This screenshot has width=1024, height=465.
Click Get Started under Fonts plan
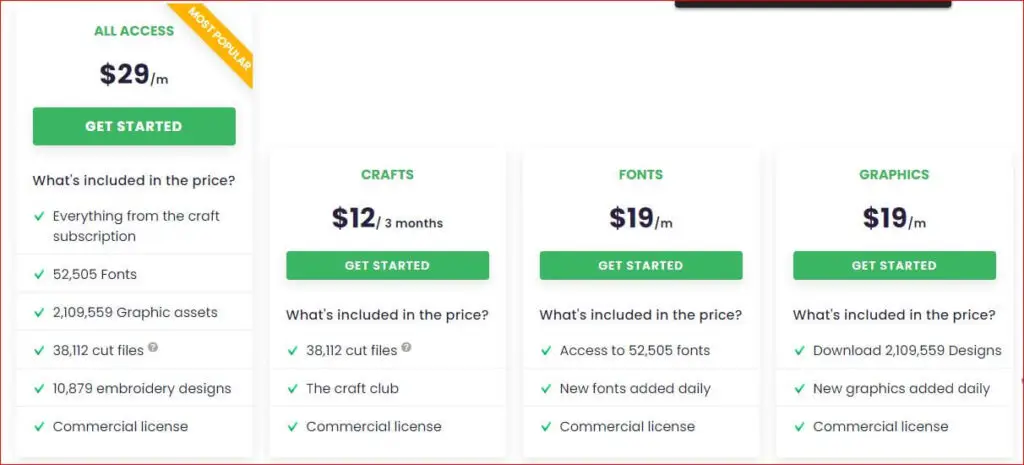click(x=641, y=265)
